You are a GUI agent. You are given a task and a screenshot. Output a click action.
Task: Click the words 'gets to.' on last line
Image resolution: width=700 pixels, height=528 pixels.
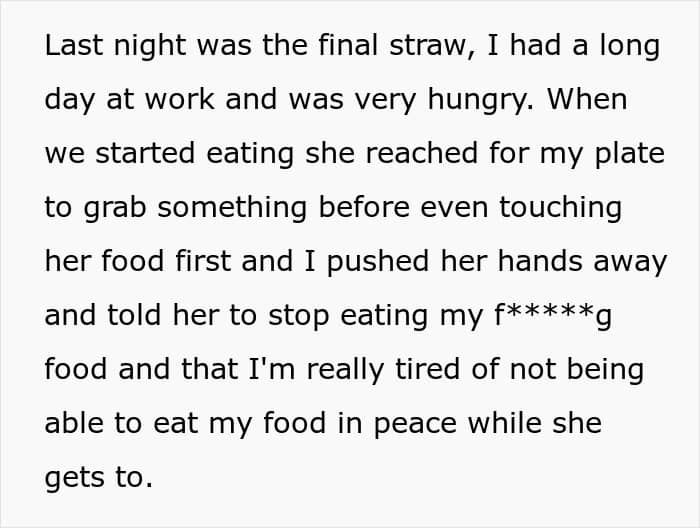(99, 478)
